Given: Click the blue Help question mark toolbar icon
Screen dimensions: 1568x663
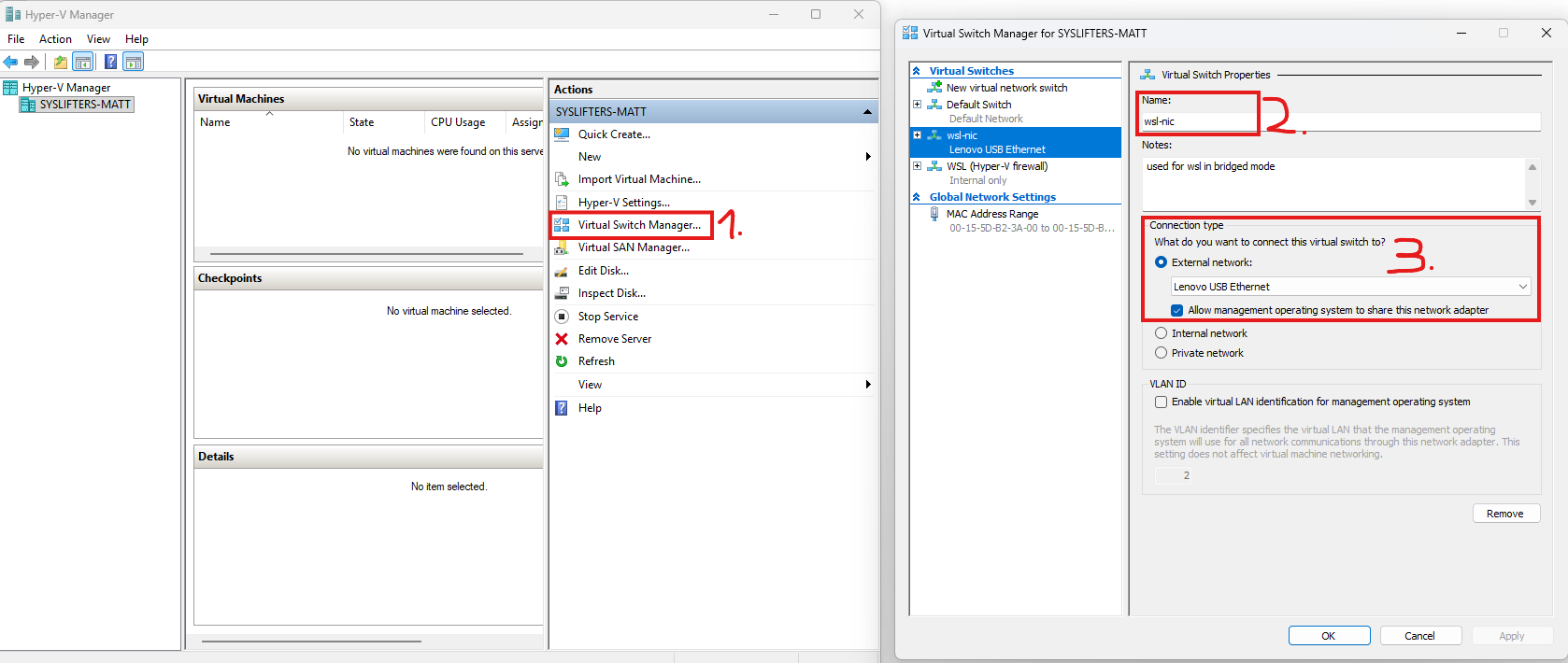Looking at the screenshot, I should (110, 62).
